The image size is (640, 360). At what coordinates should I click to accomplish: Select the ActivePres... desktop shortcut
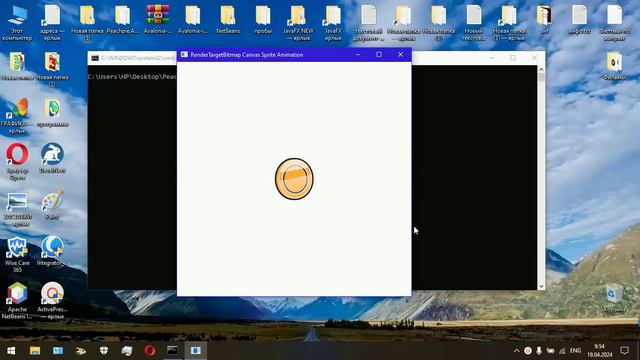pos(52,300)
